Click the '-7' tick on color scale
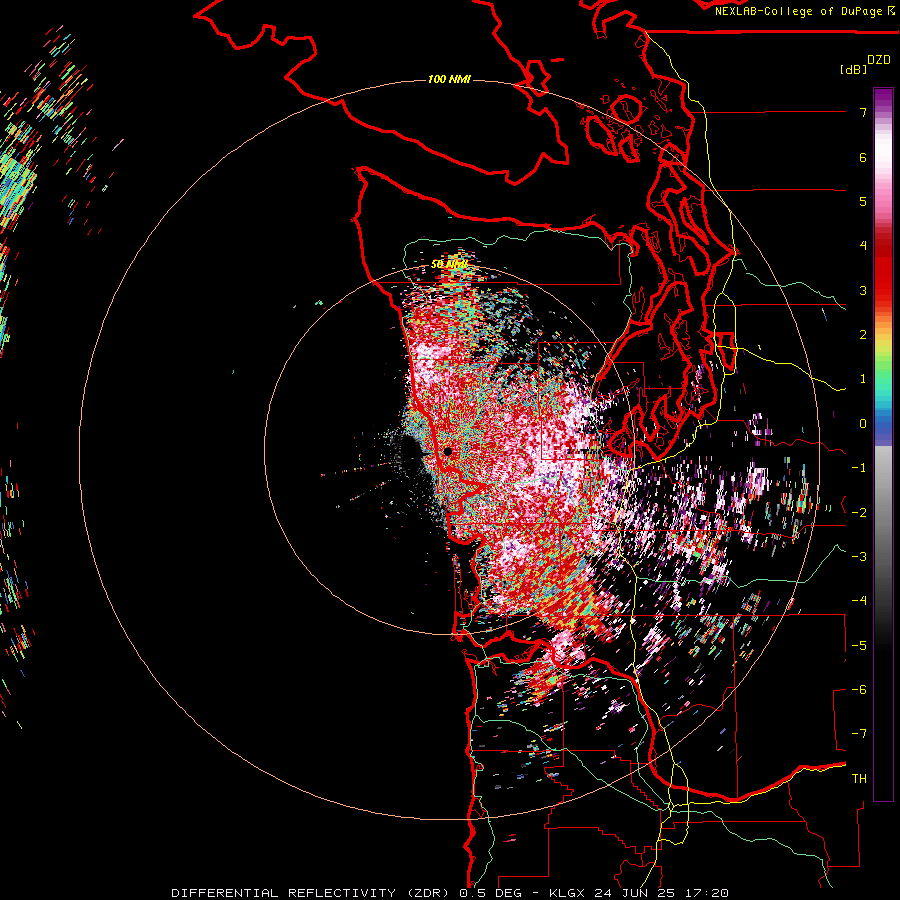 [859, 734]
